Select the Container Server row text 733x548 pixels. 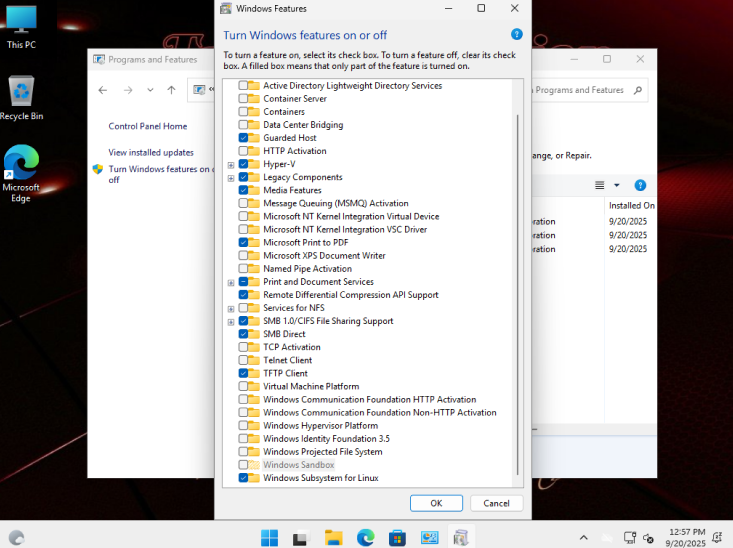coord(295,99)
